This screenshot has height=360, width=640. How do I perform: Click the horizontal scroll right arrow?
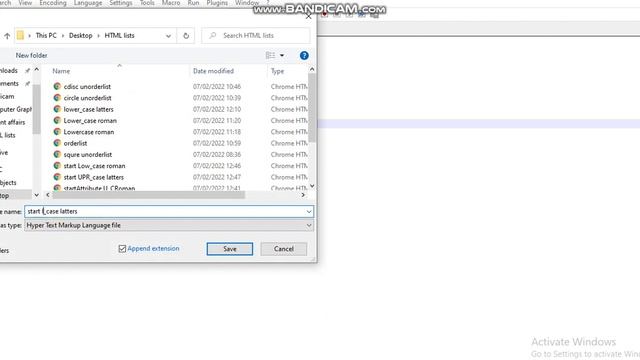[303, 195]
